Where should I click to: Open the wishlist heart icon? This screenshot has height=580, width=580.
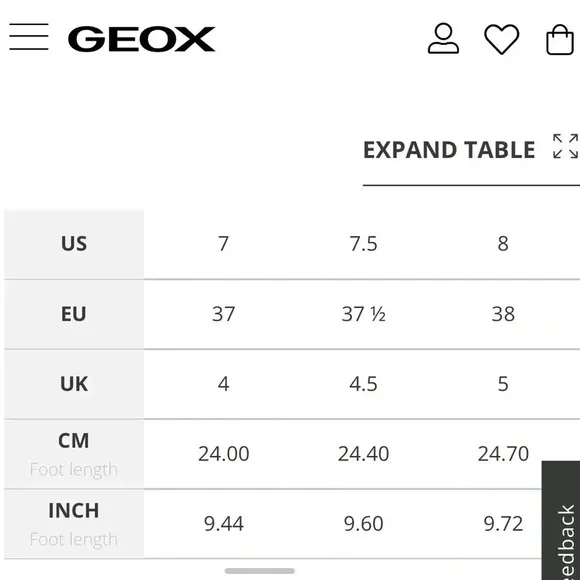click(x=502, y=39)
